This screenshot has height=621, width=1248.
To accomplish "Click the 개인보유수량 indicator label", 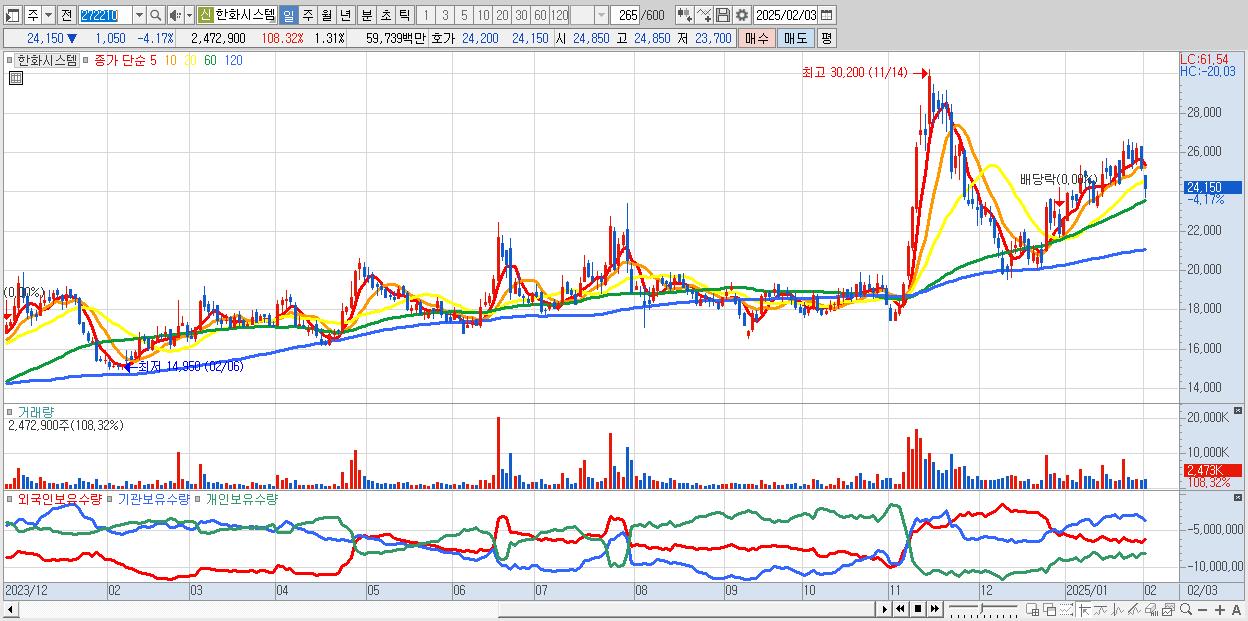I will pyautogui.click(x=241, y=498).
